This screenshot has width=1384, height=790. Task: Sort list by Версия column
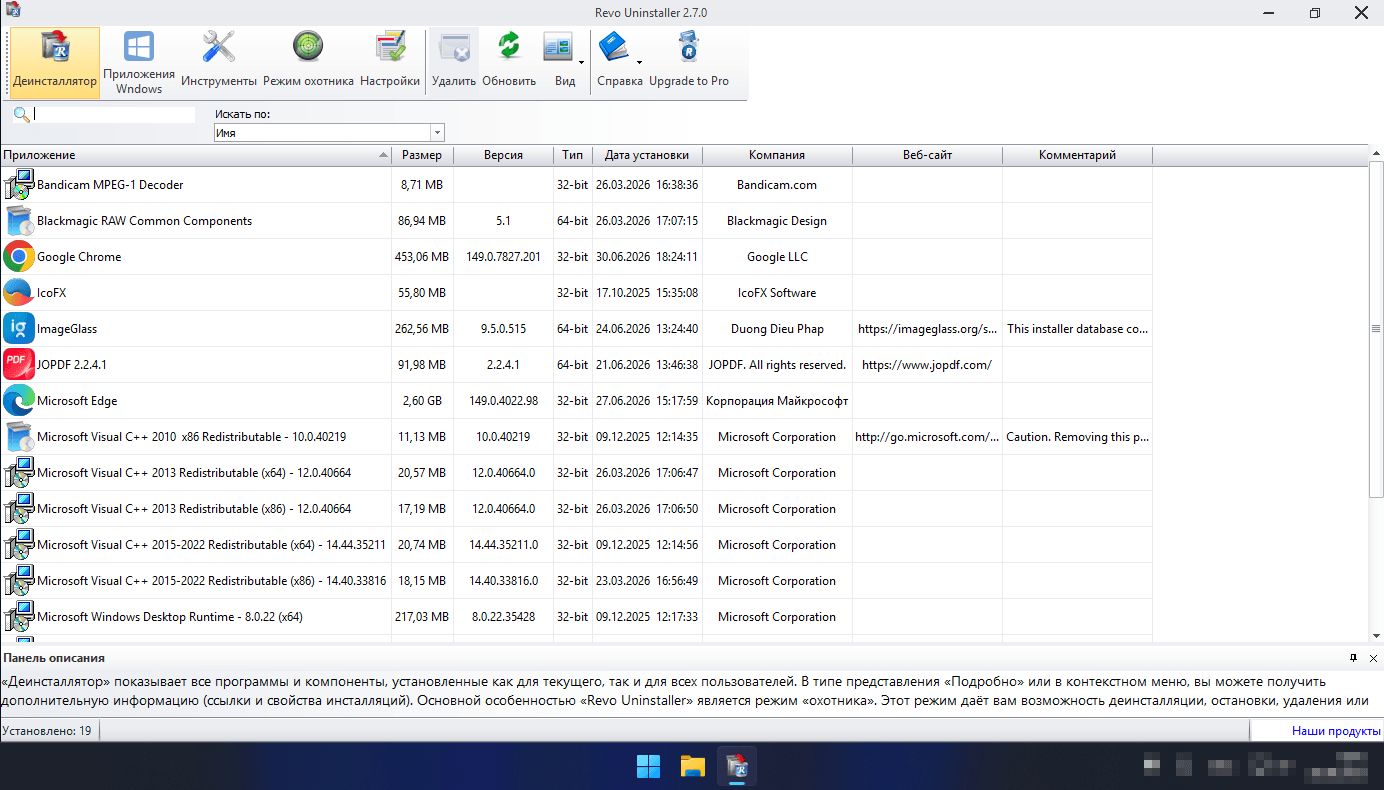click(x=504, y=155)
